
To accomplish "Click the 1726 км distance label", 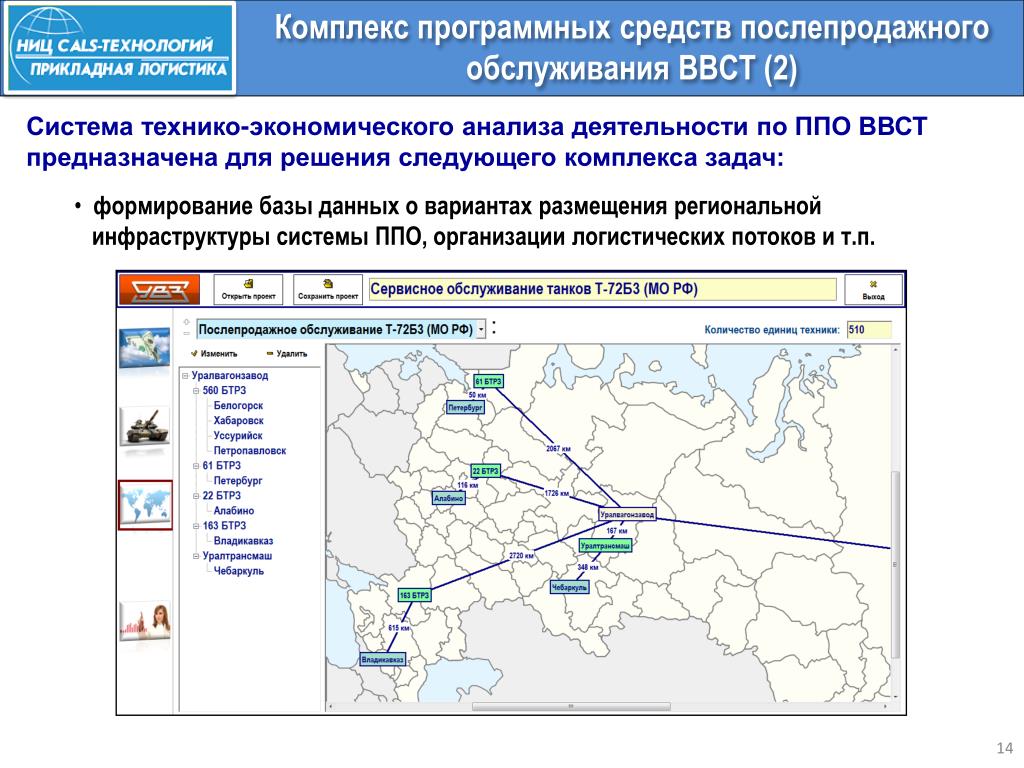I will coord(556,493).
